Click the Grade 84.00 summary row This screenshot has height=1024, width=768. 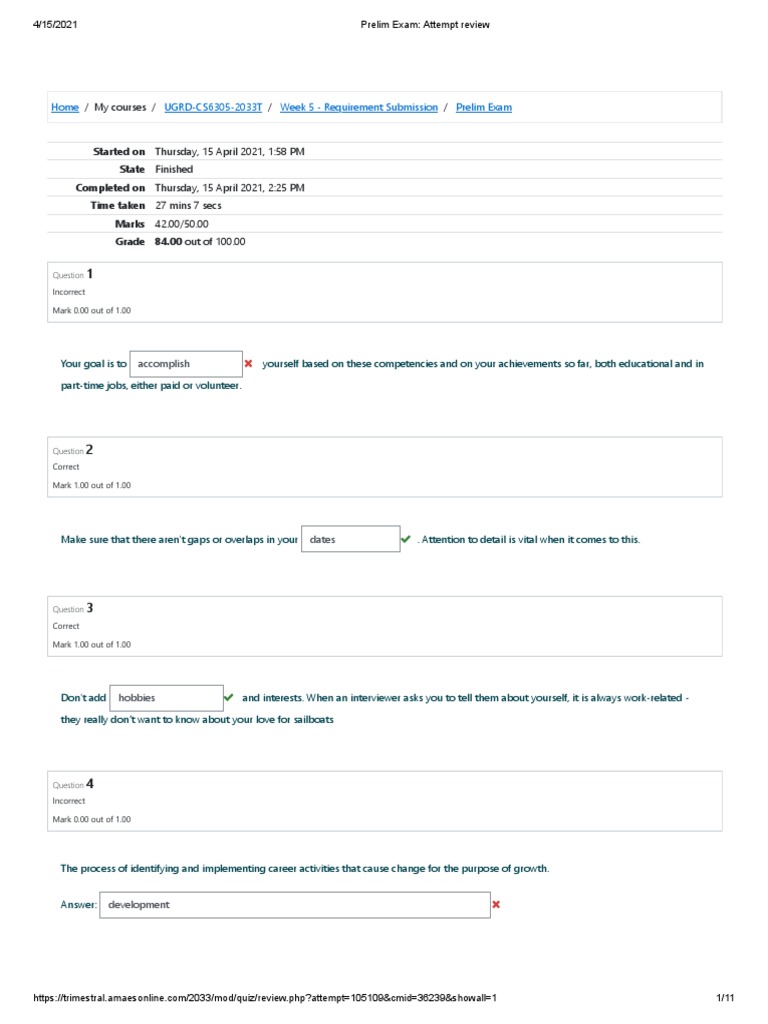(x=200, y=241)
